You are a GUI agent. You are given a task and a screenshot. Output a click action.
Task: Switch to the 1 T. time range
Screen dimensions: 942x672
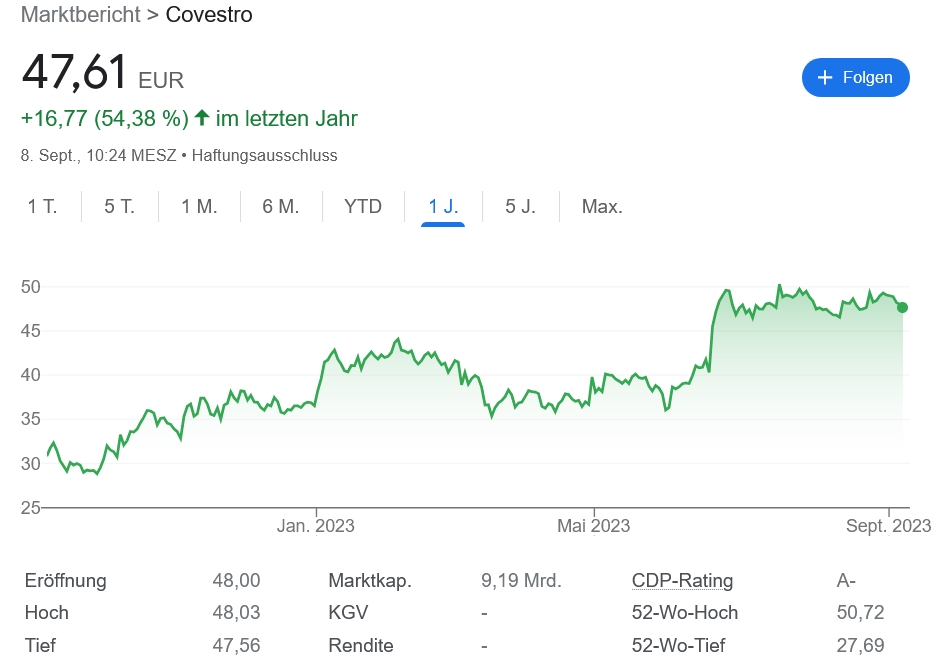point(44,206)
